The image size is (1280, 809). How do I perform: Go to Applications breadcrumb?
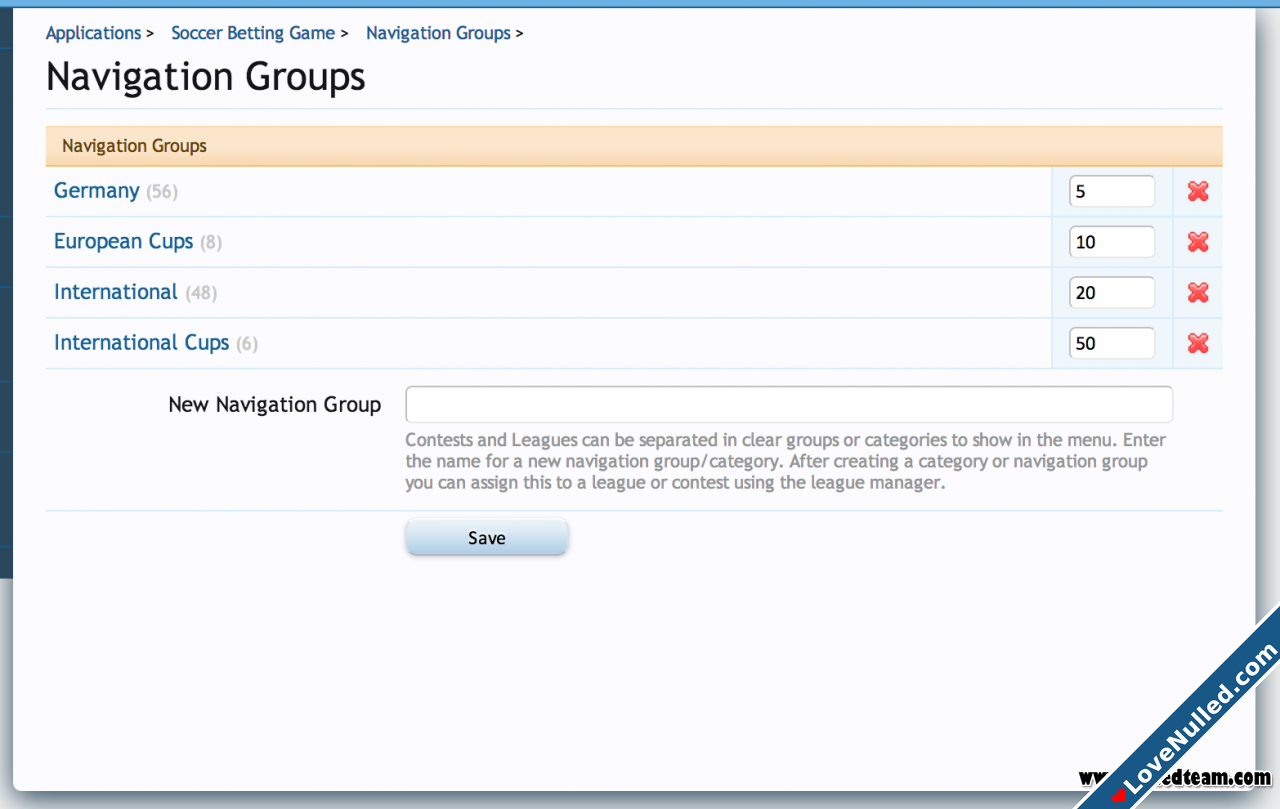pos(93,33)
